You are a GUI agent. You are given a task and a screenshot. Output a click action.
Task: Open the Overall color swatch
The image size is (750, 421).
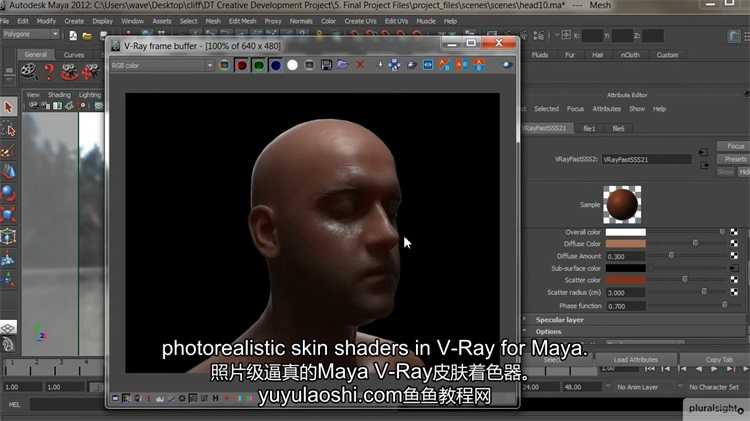pyautogui.click(x=626, y=232)
